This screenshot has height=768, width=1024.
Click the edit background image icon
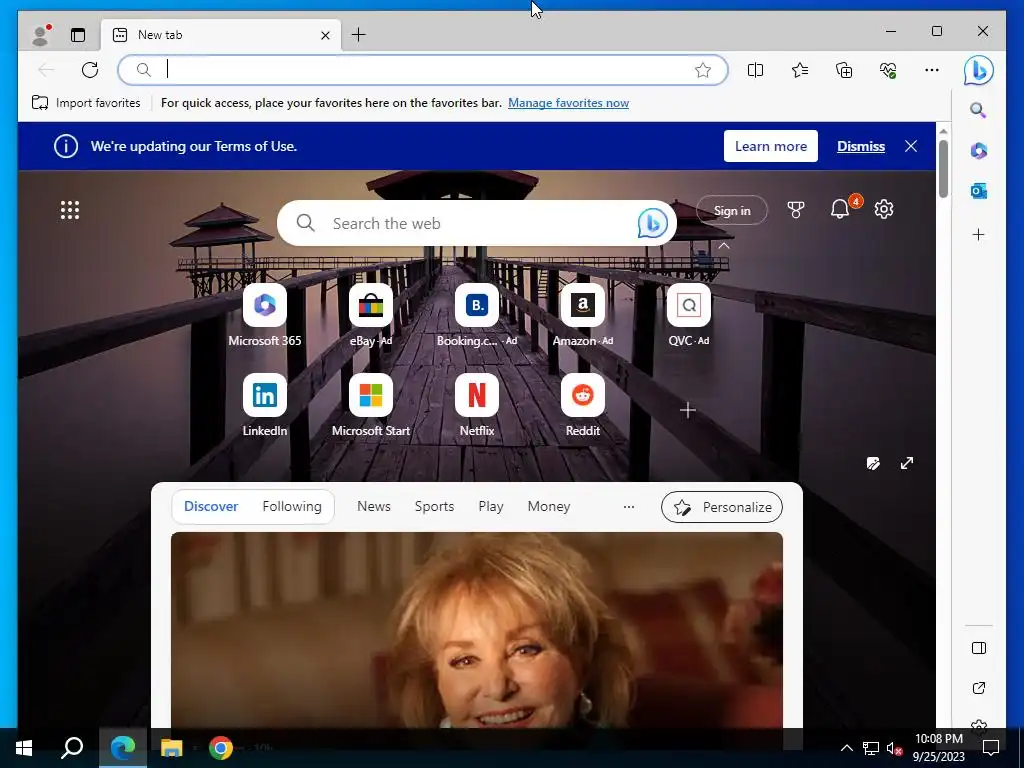[873, 464]
